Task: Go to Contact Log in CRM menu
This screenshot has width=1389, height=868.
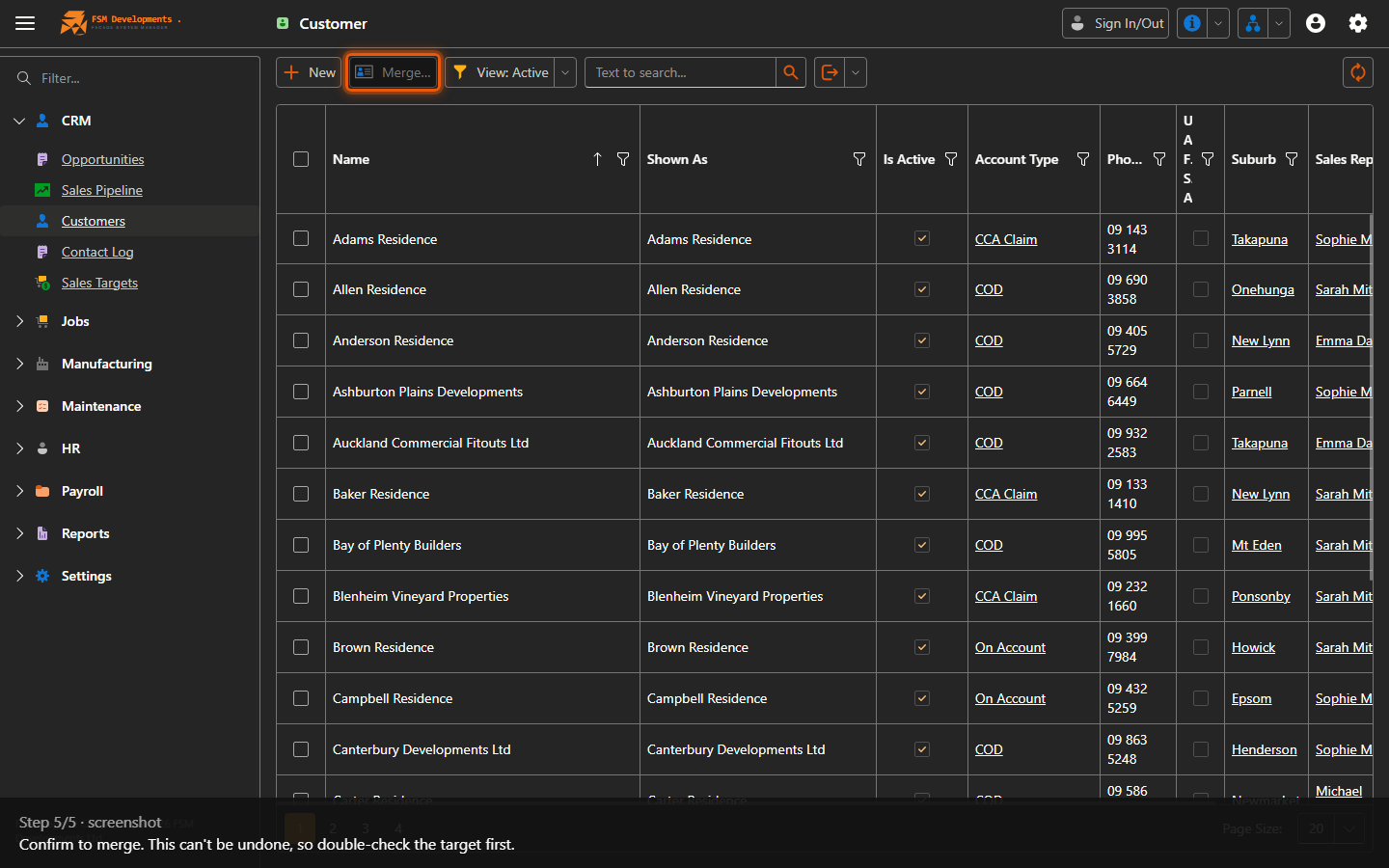Action: [97, 252]
